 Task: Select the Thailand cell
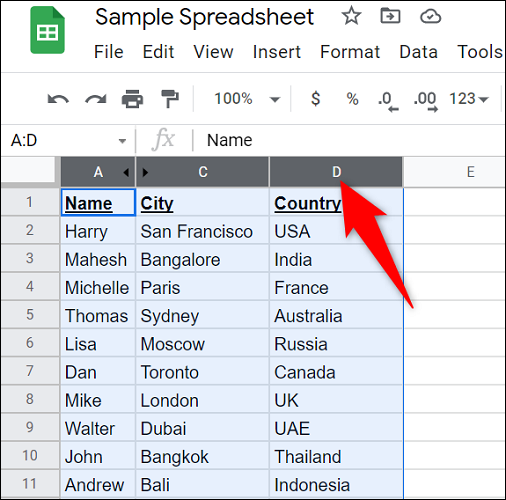pos(336,456)
